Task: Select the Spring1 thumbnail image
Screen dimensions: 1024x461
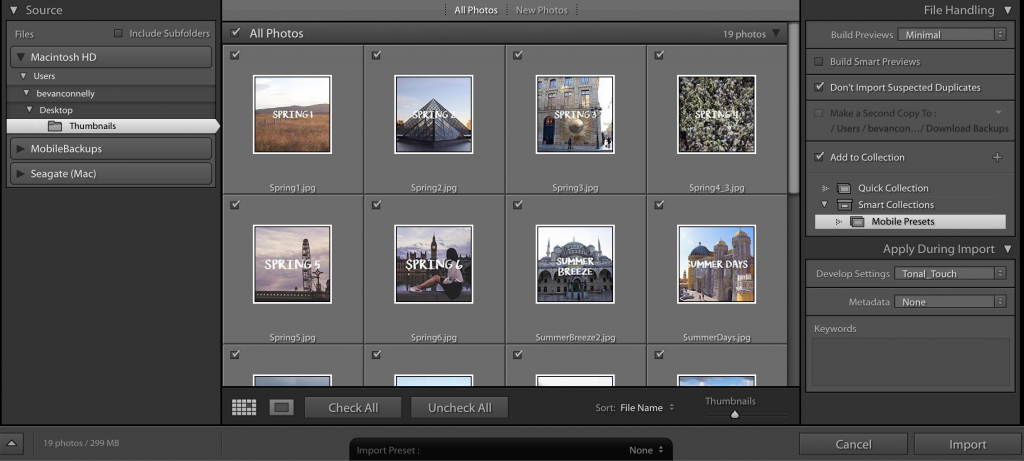Action: pyautogui.click(x=292, y=114)
